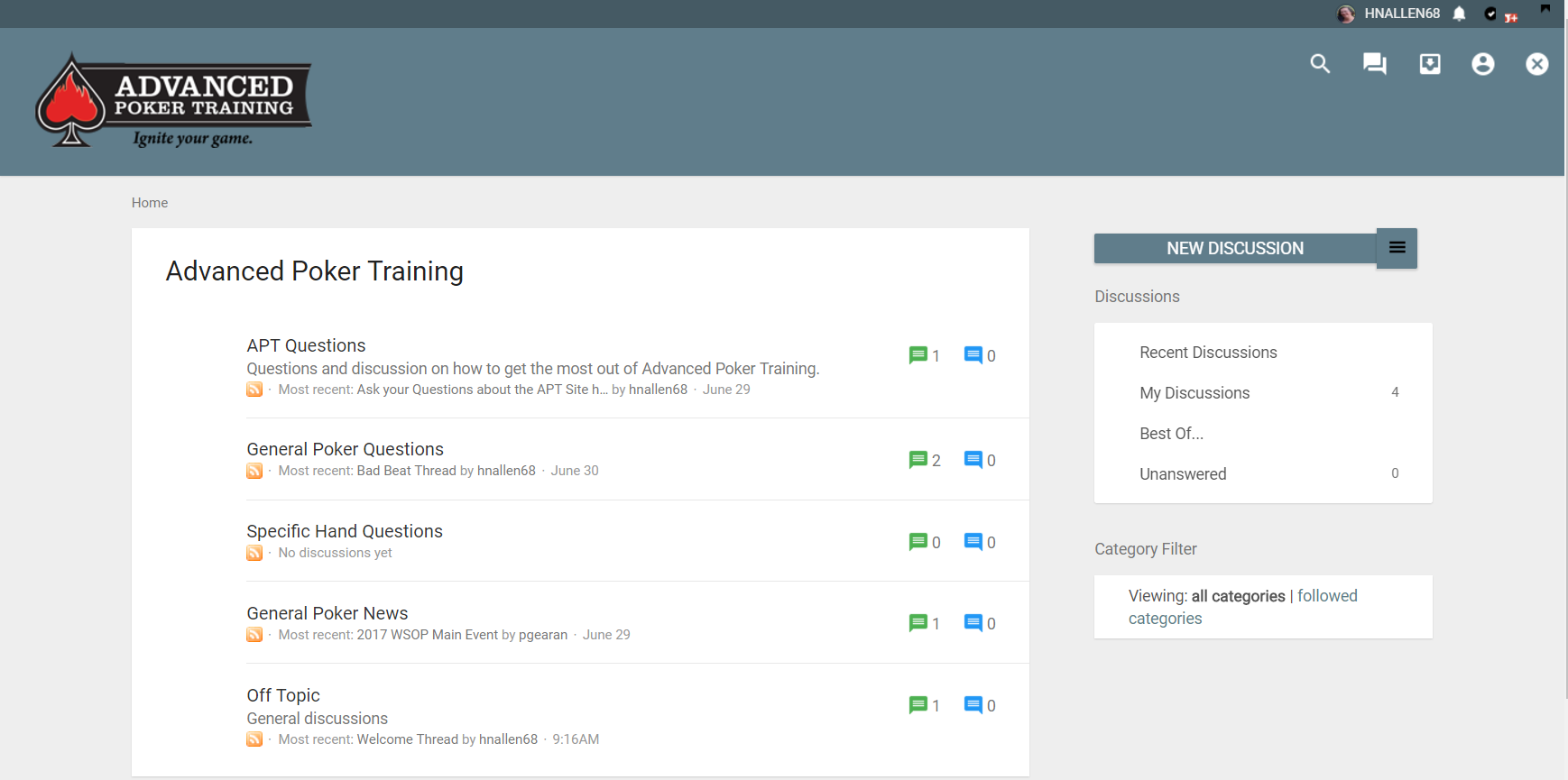This screenshot has width=1568, height=780.
Task: Click blue comments count icon for APT Questions
Action: tap(973, 355)
